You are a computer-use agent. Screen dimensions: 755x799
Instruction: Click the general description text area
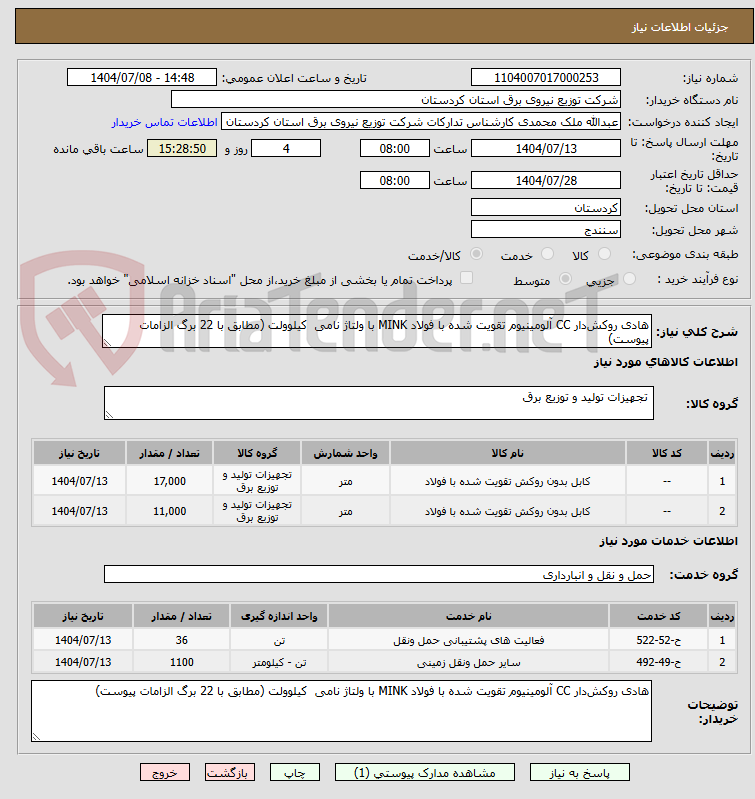pos(378,331)
